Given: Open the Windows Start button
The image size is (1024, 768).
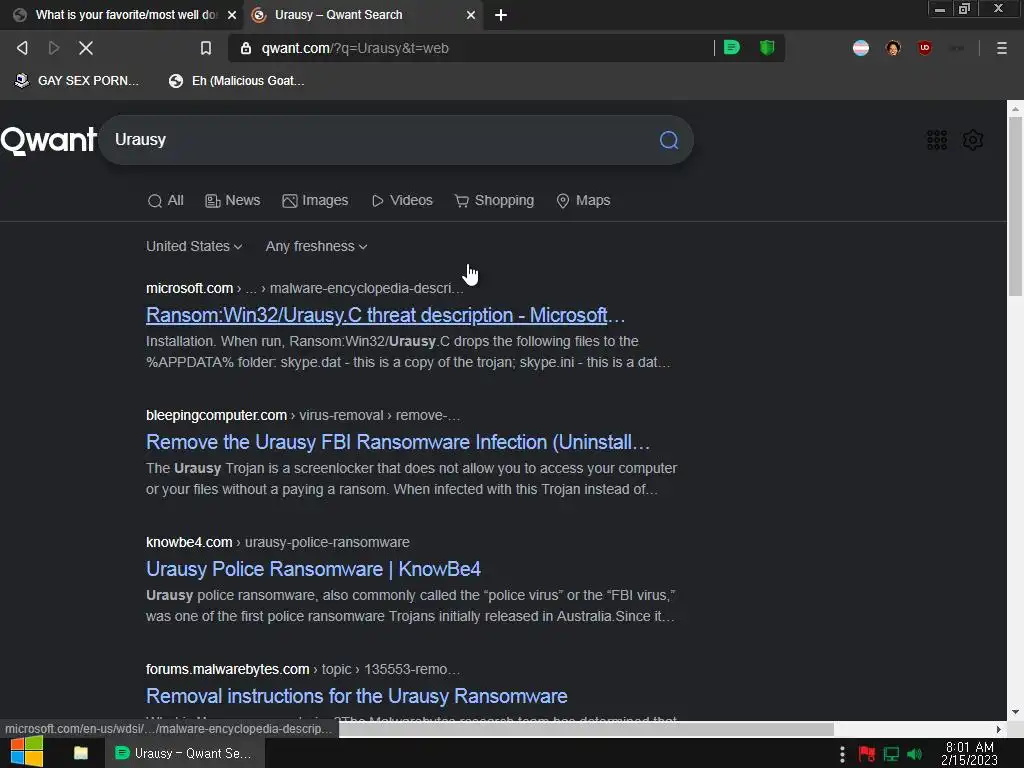Looking at the screenshot, I should [27, 752].
